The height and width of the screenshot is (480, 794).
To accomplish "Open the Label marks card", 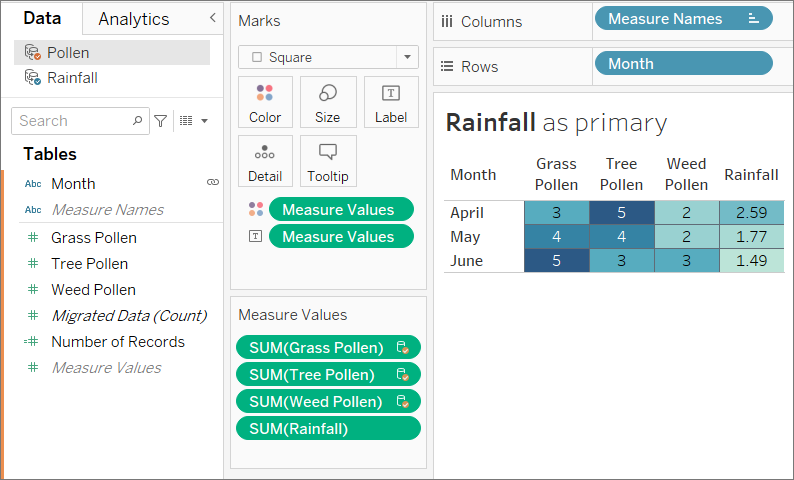I will 391,102.
